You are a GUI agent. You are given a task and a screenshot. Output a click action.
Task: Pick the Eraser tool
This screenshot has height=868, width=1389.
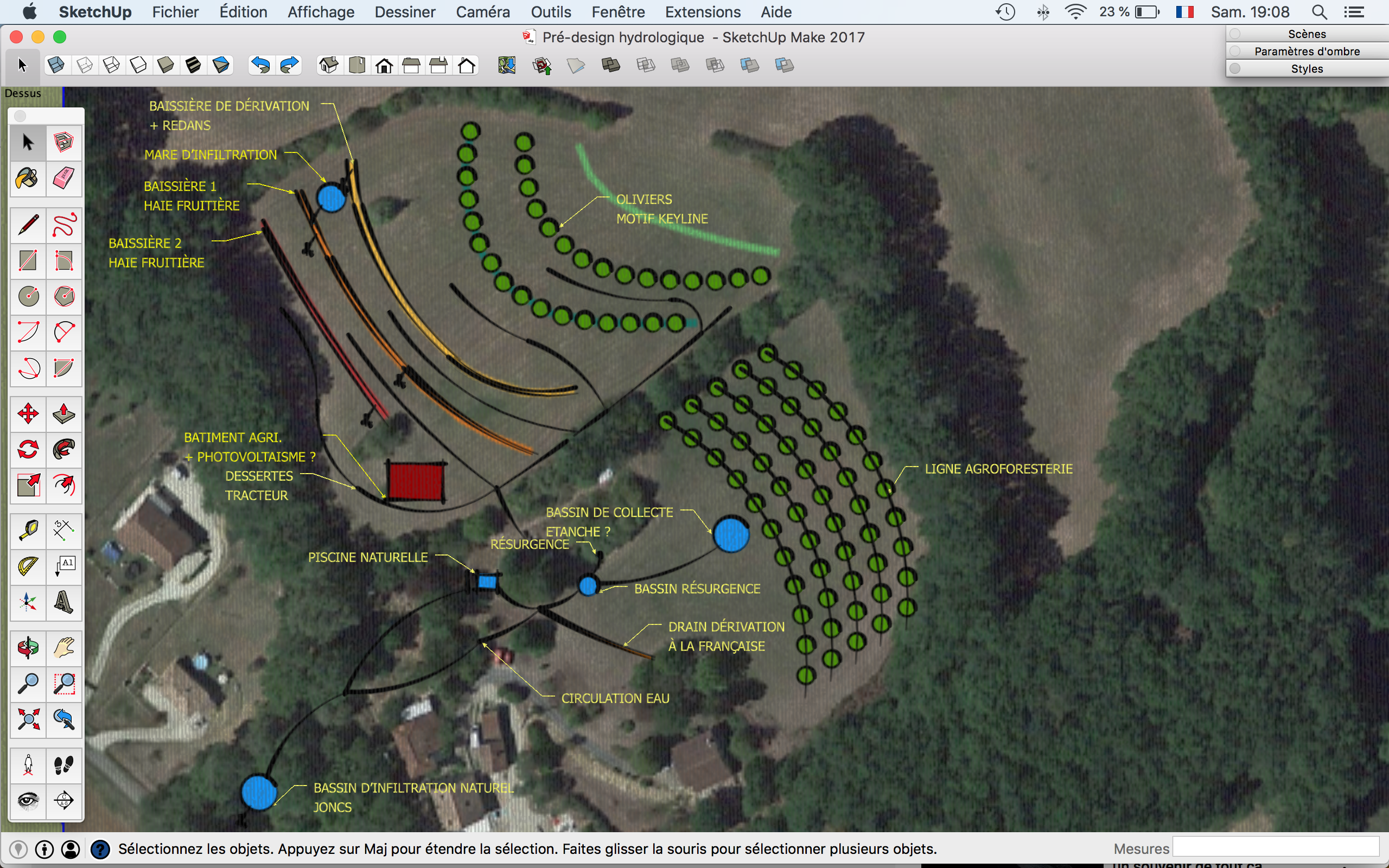pyautogui.click(x=63, y=178)
